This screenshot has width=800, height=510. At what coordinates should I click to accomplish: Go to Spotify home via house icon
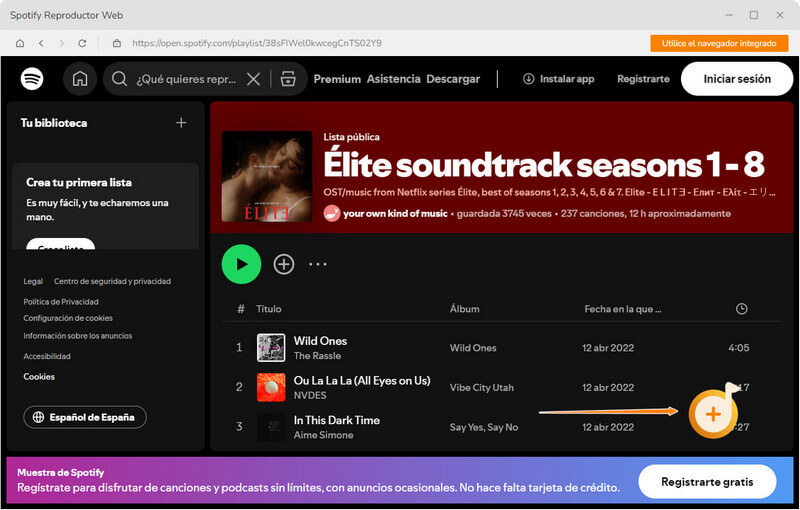80,79
